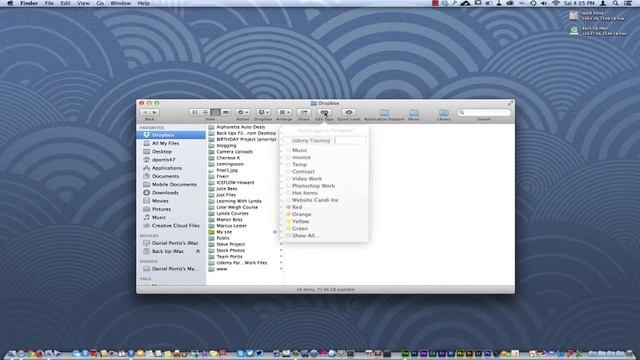Pick the Yellow color tag
640x360 pixels.
(300, 222)
